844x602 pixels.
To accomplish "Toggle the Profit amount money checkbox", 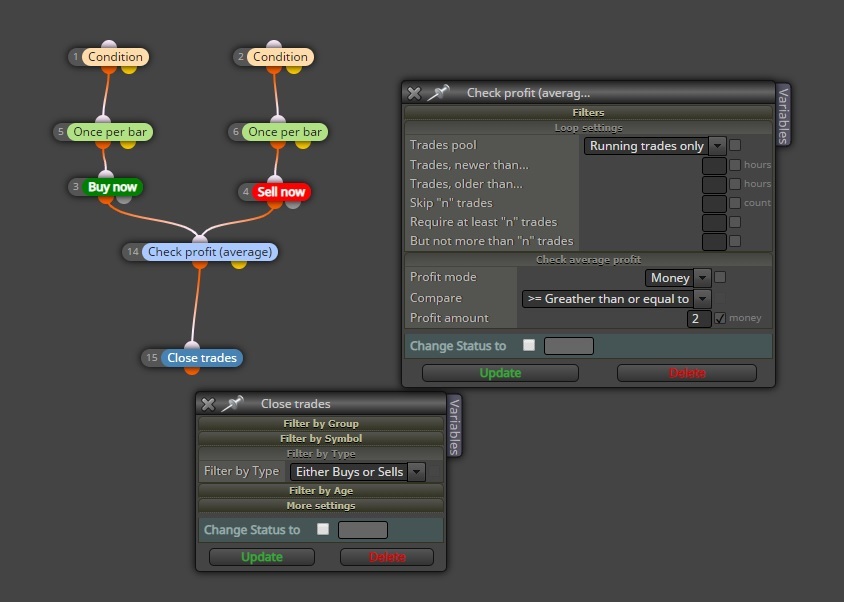I will point(720,319).
